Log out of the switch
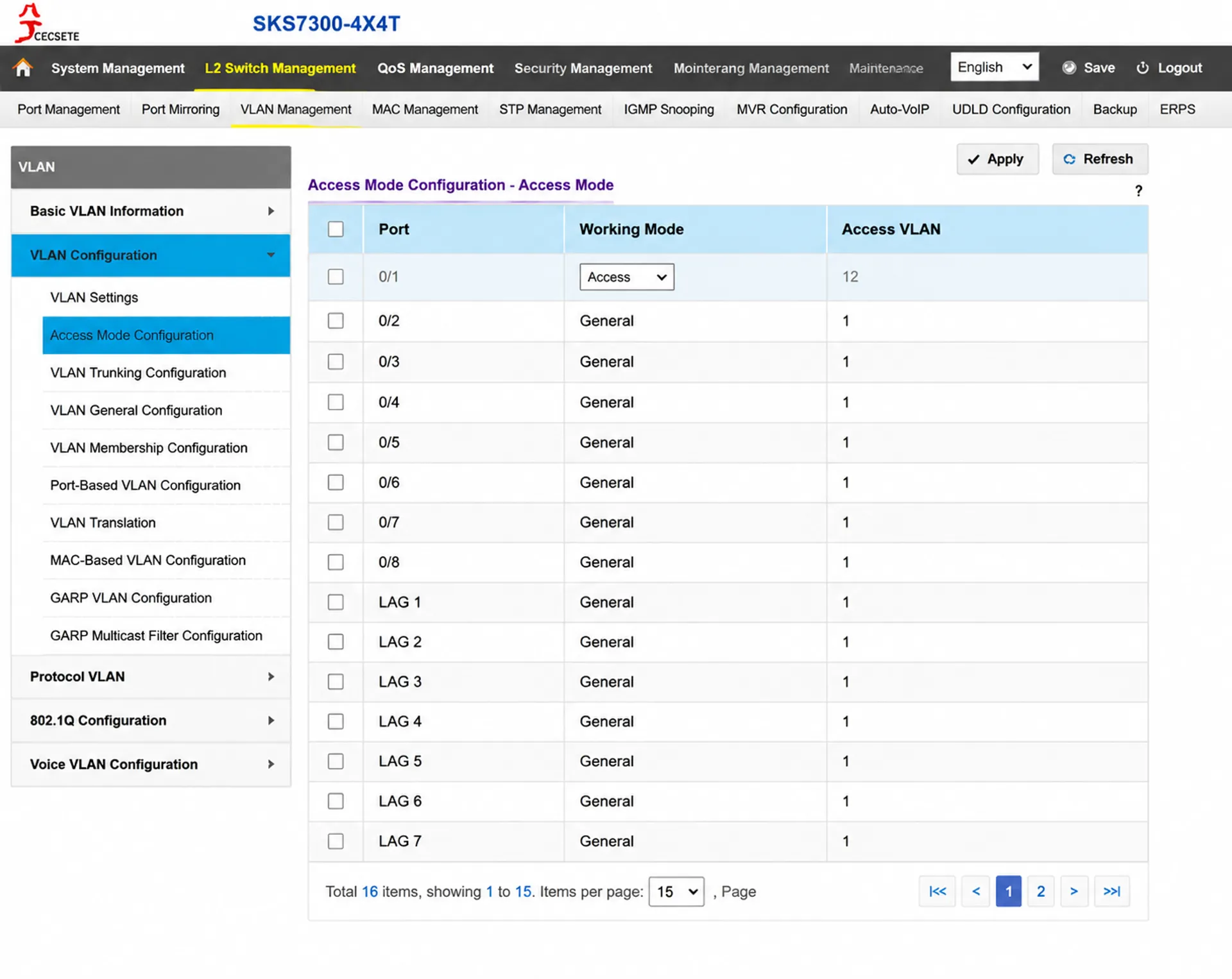Viewport: 1232px width, 979px height. click(1169, 67)
